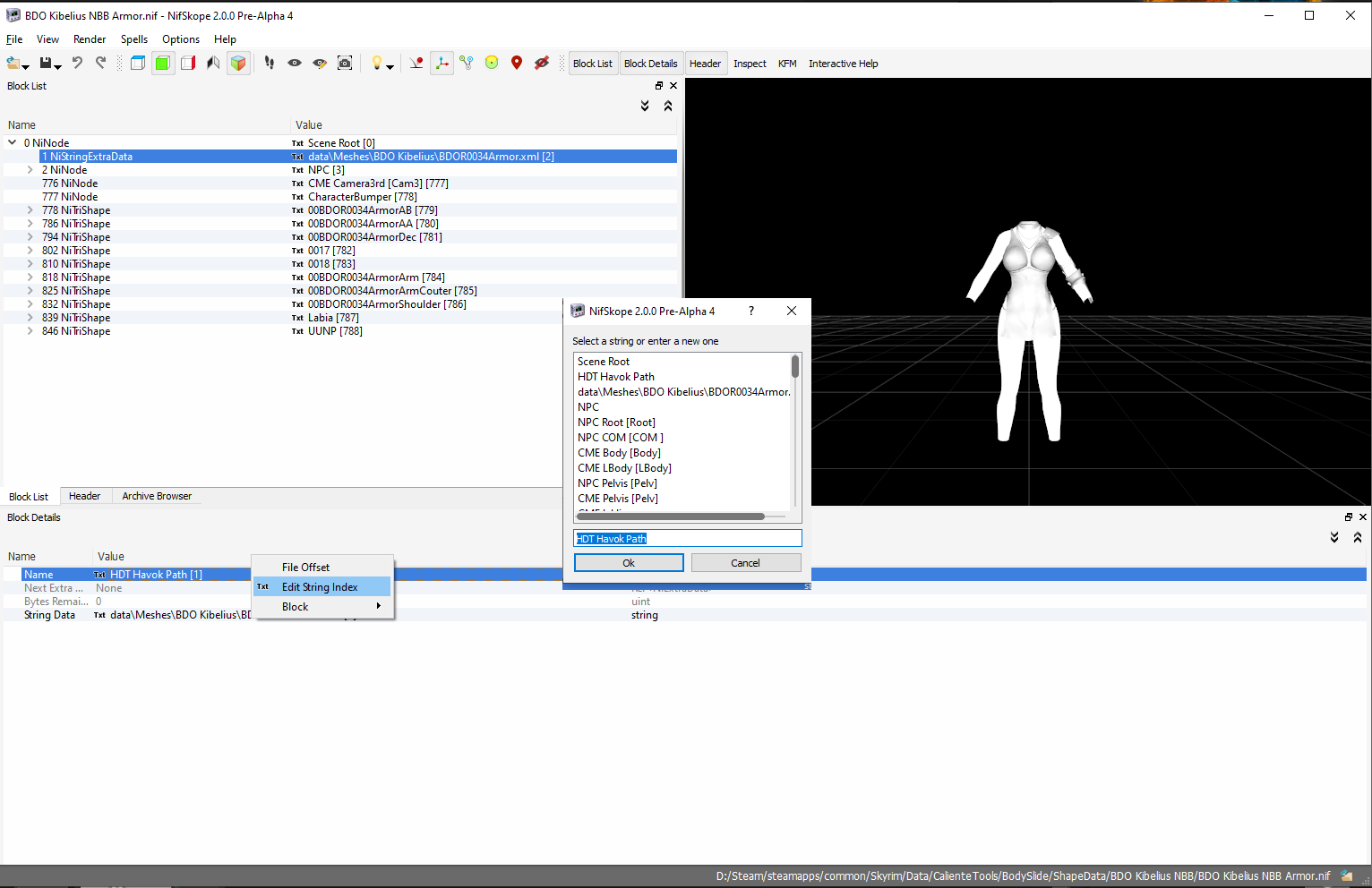The image size is (1372, 888).
Task: Select the 776 NiNode row
Action: 340,183
